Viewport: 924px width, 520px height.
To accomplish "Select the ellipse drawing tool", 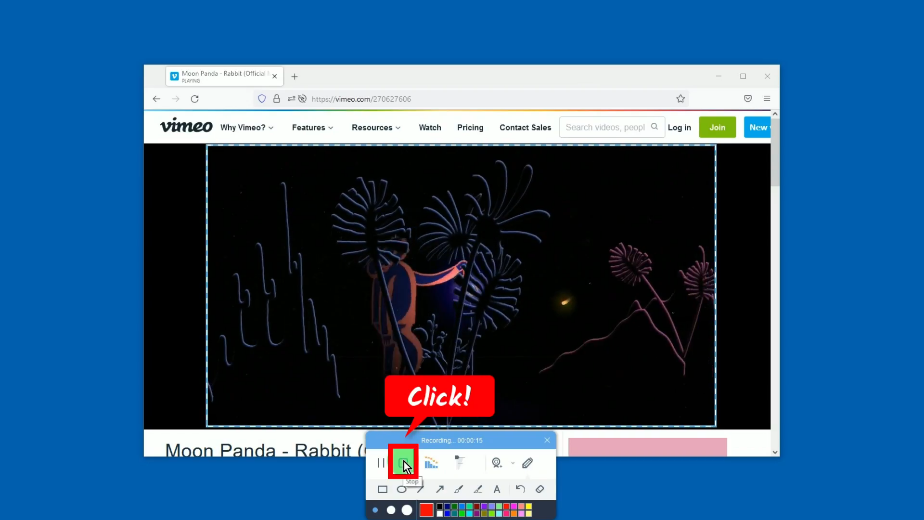I will pyautogui.click(x=401, y=489).
